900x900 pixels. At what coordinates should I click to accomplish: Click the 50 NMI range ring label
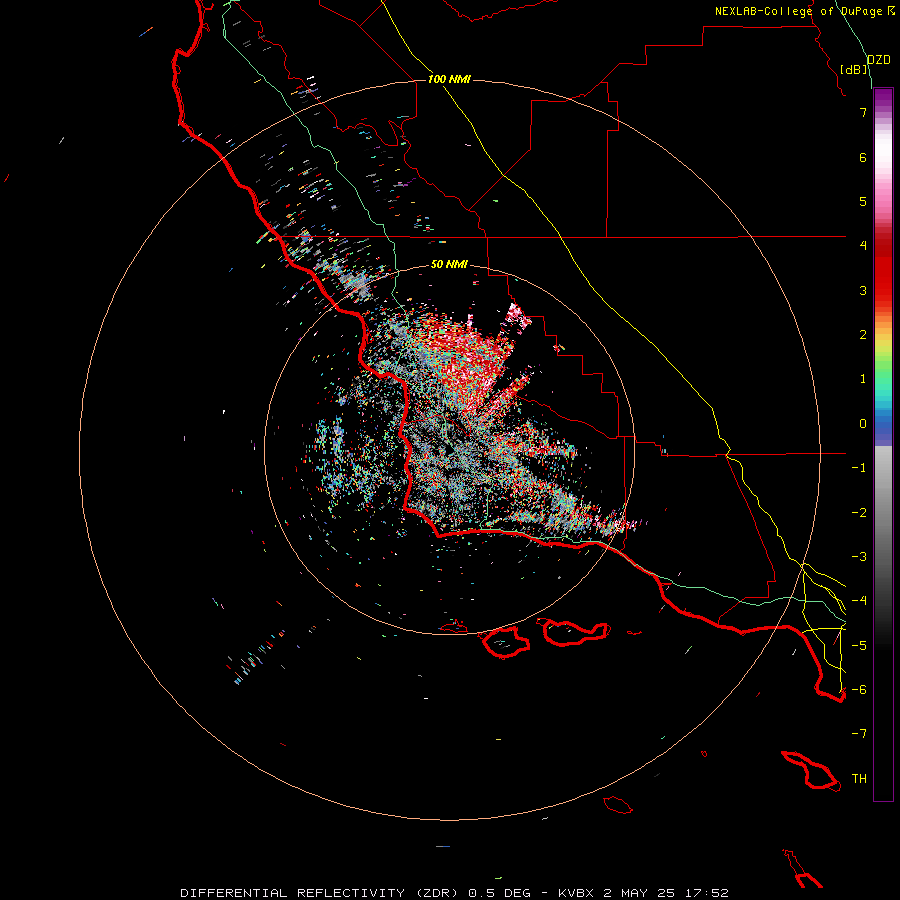coord(449,264)
